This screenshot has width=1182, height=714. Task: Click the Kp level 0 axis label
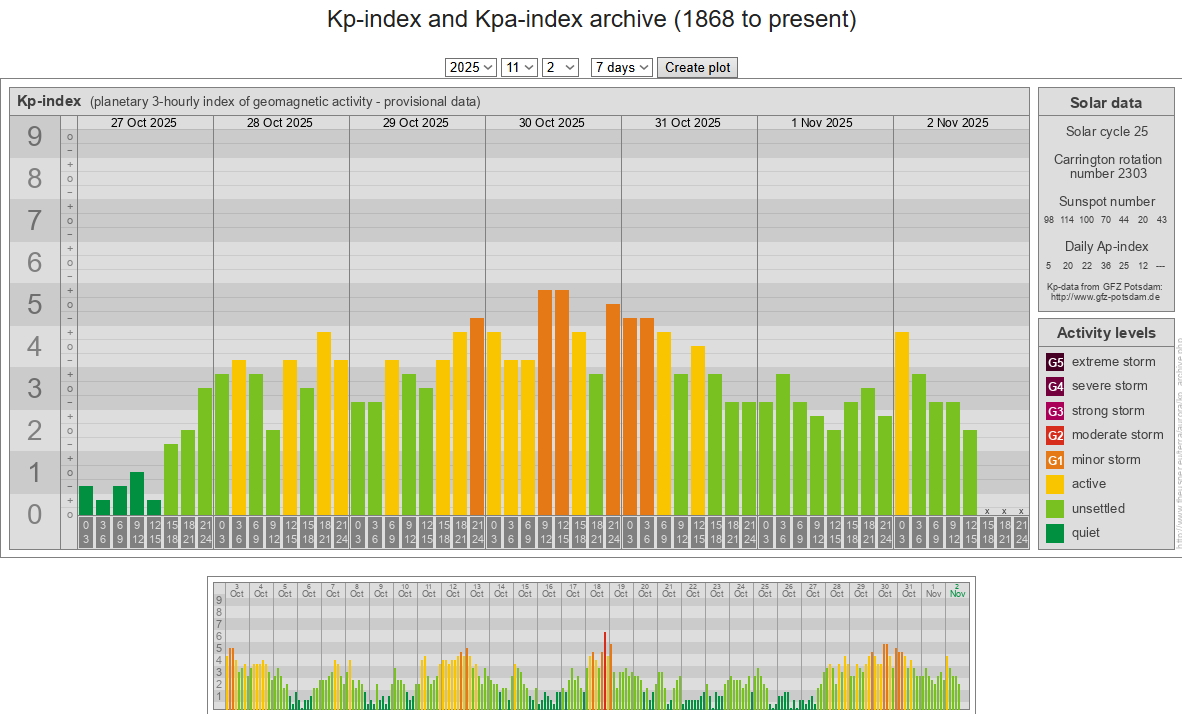pos(35,514)
